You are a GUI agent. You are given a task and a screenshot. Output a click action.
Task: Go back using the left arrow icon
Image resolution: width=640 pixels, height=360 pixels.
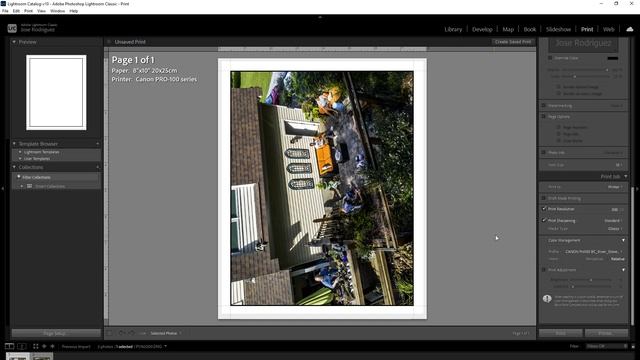(44, 346)
